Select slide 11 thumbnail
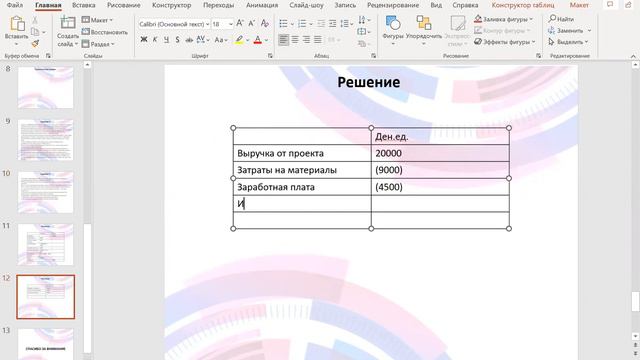 (x=45, y=244)
